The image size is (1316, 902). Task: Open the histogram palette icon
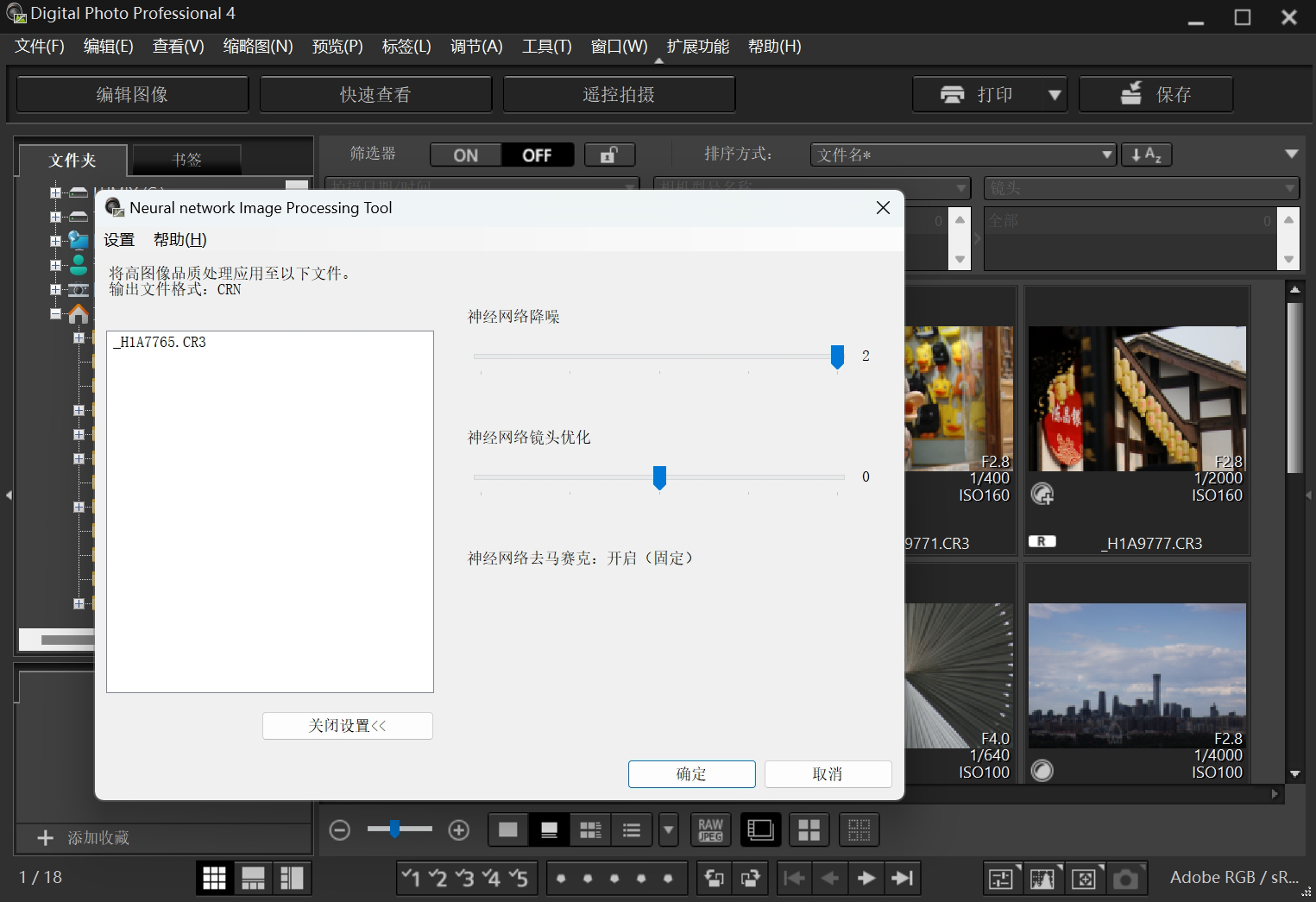pos(1042,879)
